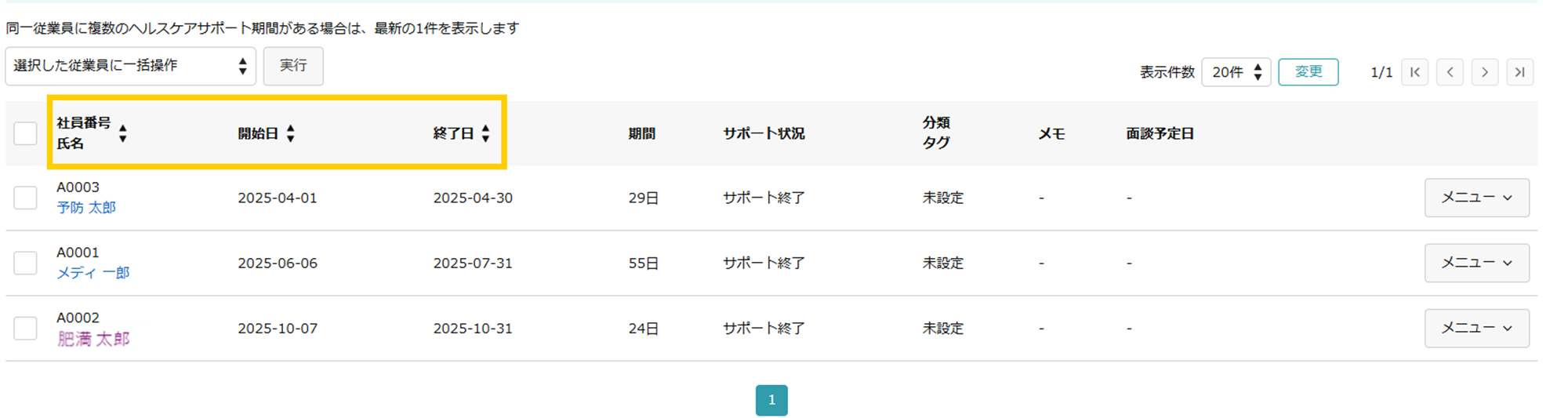Sort by 終了日 arrows
This screenshot has width=1568, height=418.
point(486,133)
